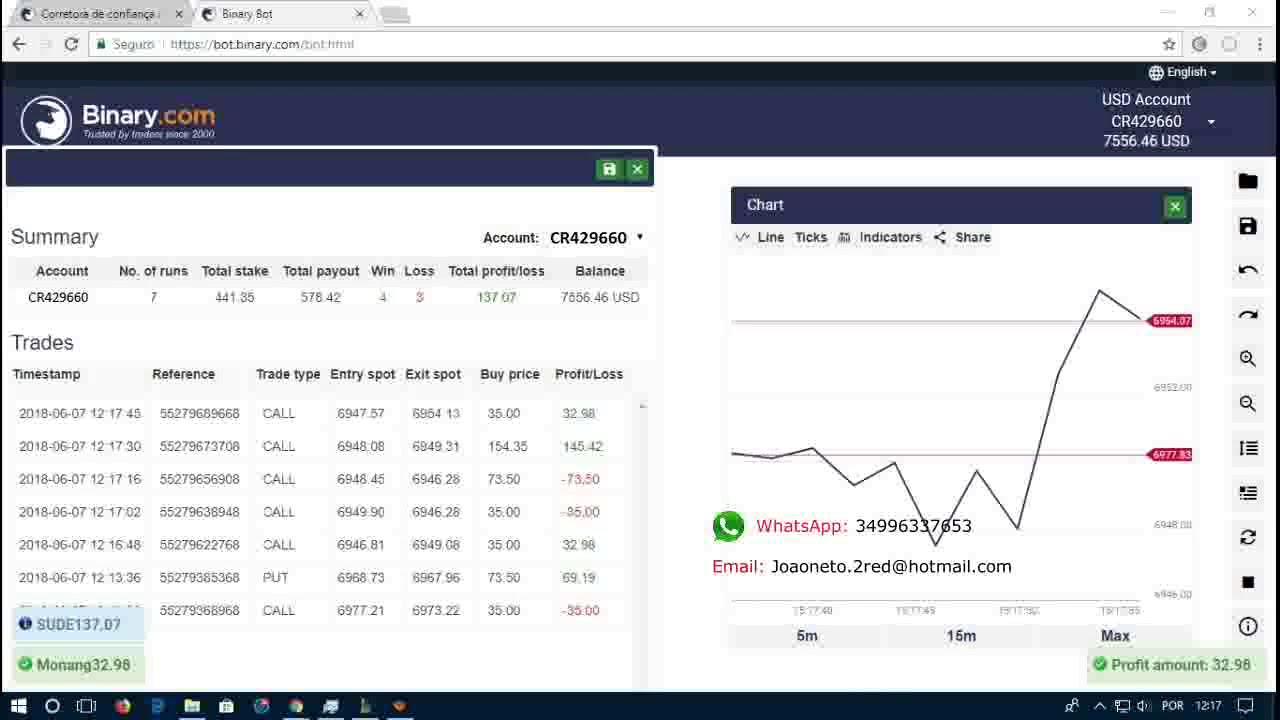1280x720 pixels.
Task: Open the Ticks interval menu
Action: click(811, 237)
